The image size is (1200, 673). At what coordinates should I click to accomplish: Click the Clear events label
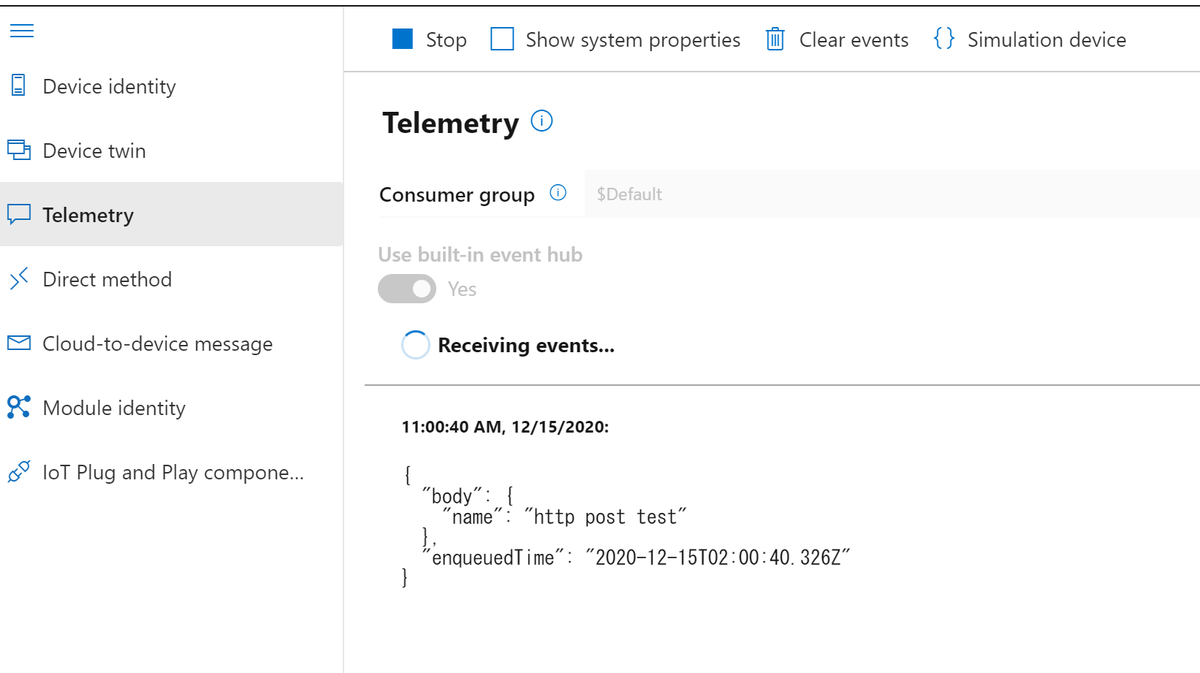point(854,40)
